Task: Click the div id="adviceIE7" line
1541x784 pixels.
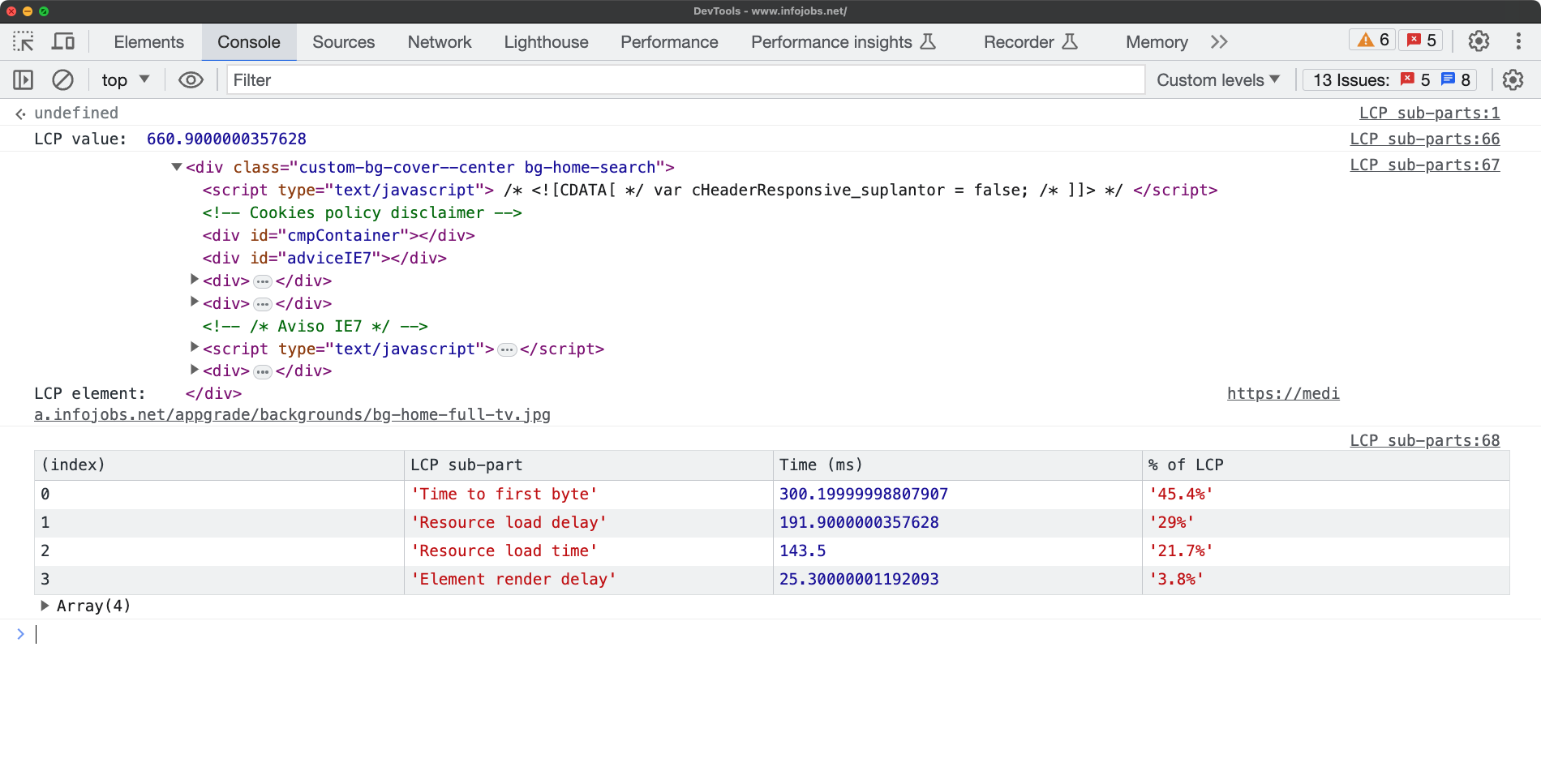Action: pos(324,258)
